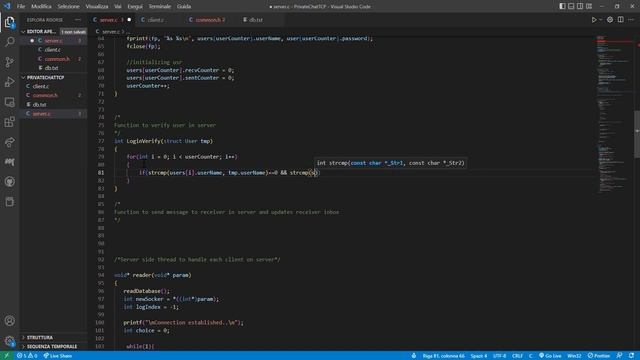Viewport: 640px width, 360px height.
Task: Toggle bottom panel visibility layout icon
Action: coord(571,6)
